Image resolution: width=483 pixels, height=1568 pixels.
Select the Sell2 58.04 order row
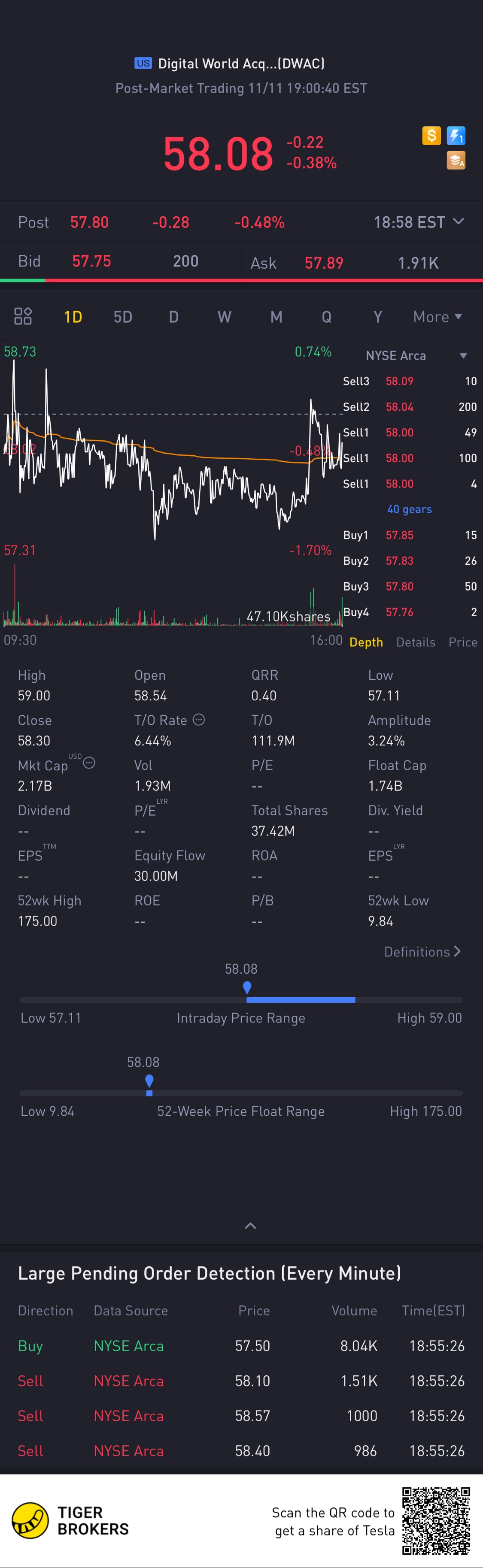click(x=409, y=407)
